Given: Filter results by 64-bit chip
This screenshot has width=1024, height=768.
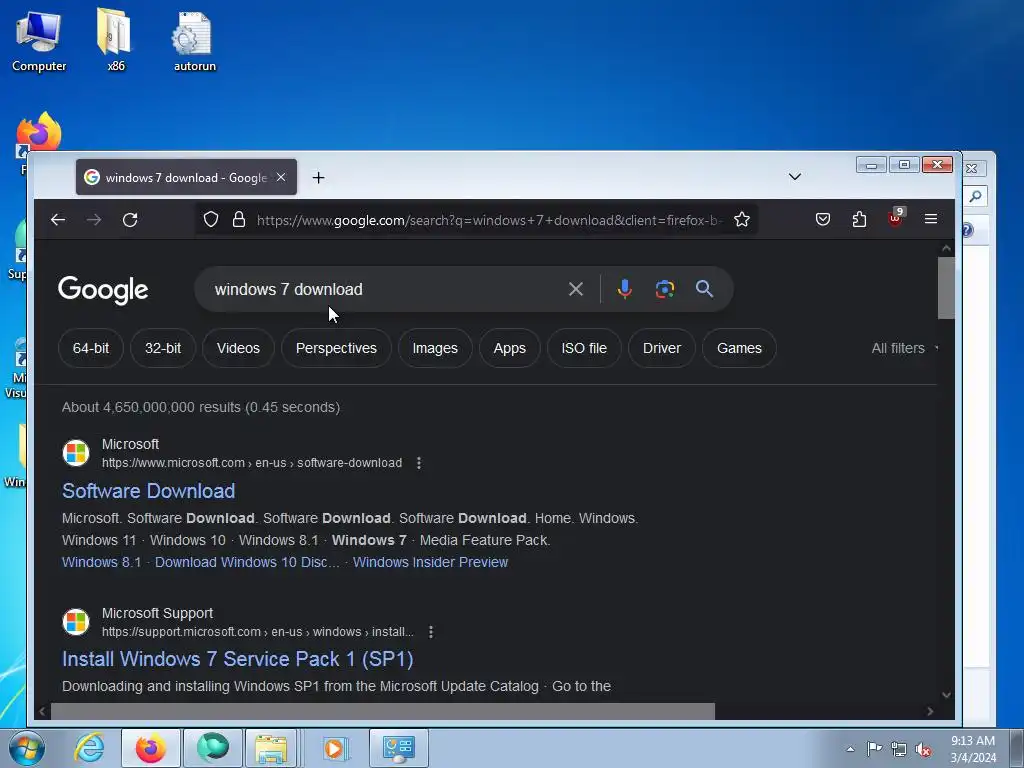Looking at the screenshot, I should point(91,348).
